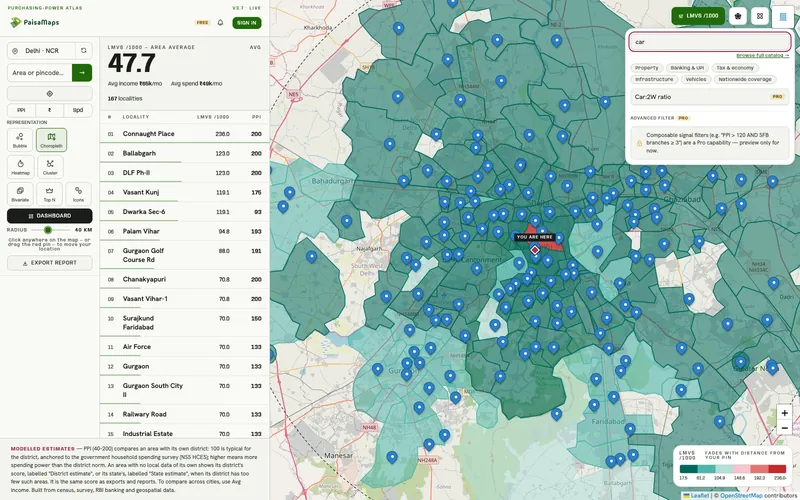800x500 pixels.
Task: Click the four-squares grid map toolbar icon
Action: click(760, 16)
